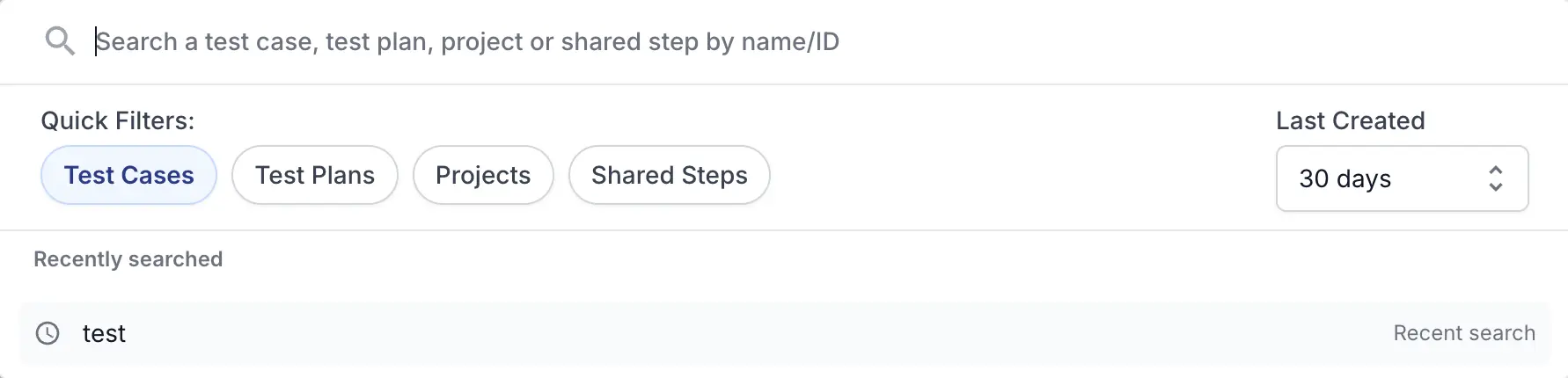The image size is (1568, 378).
Task: Click the magnifying glass search icon
Action: click(60, 40)
